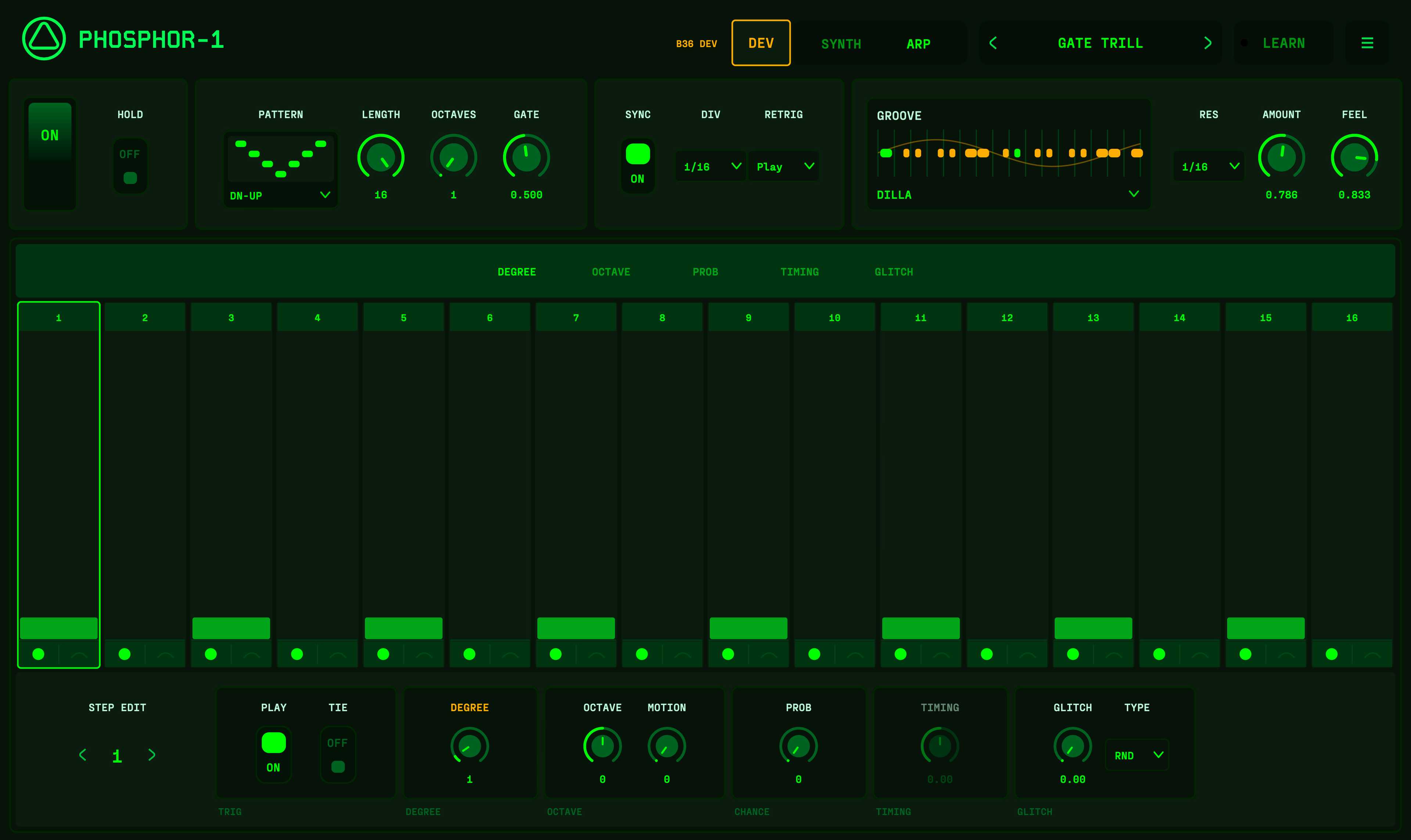Click the Phosphor-1 triangle logo
The height and width of the screenshot is (840, 1411).
click(x=44, y=39)
